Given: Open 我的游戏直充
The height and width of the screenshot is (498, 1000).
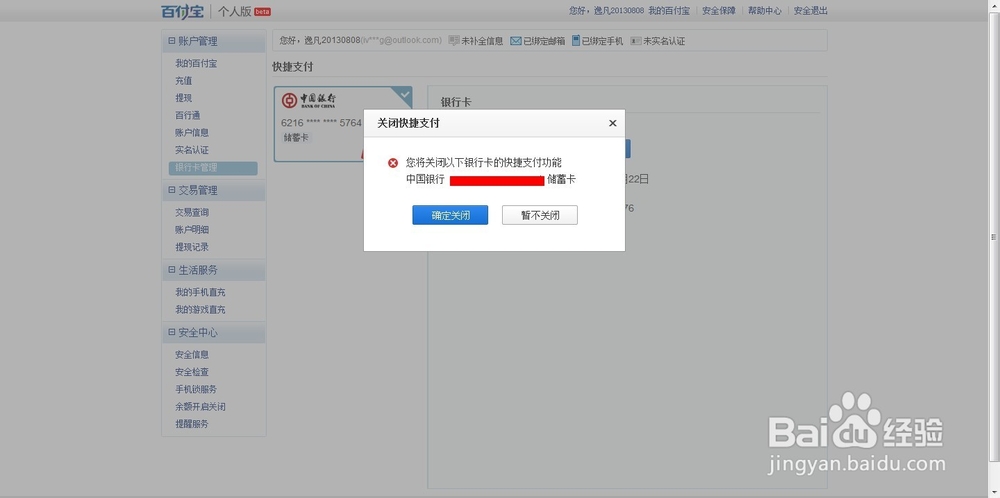Looking at the screenshot, I should [x=200, y=309].
